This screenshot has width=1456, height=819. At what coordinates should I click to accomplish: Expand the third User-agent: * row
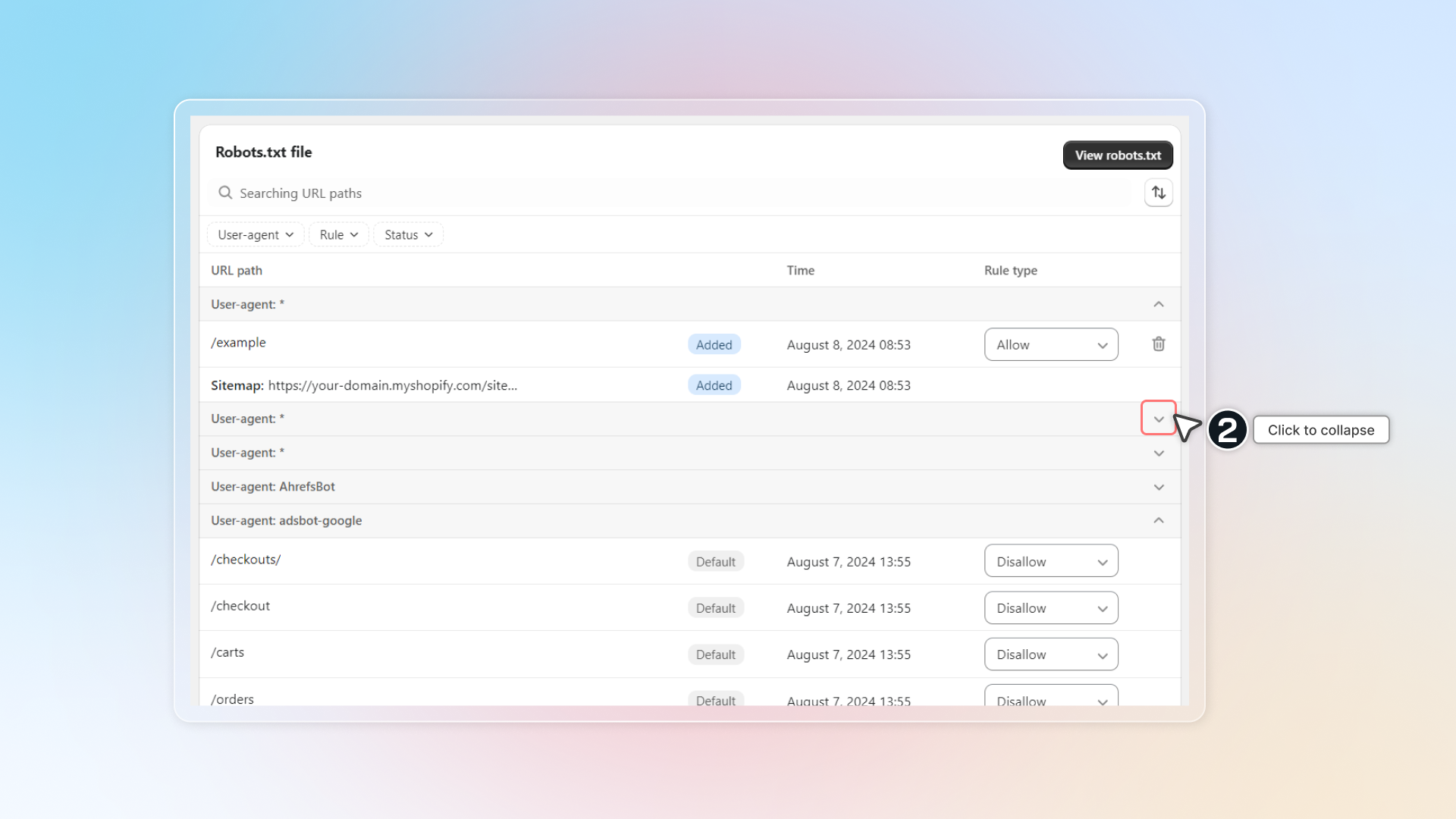pos(1158,453)
